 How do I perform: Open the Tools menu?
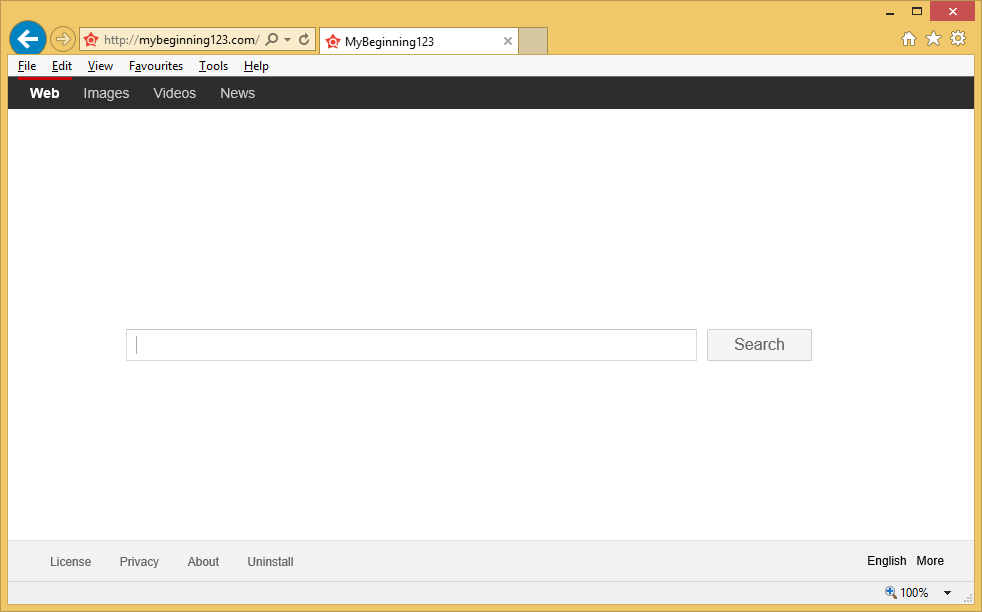coord(213,66)
